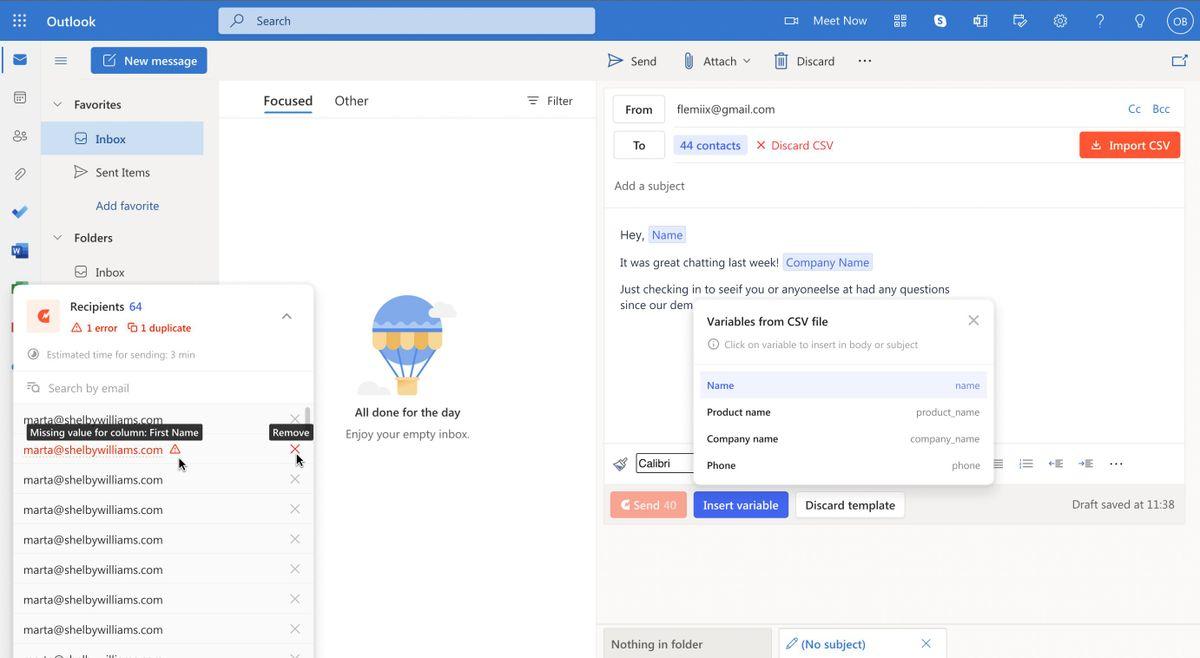The width and height of the screenshot is (1200, 658).
Task: Select Company name variable from list
Action: click(843, 438)
